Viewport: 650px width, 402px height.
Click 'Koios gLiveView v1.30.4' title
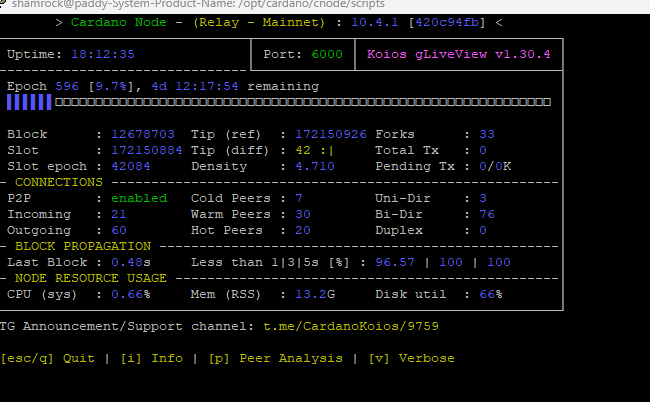[458, 54]
